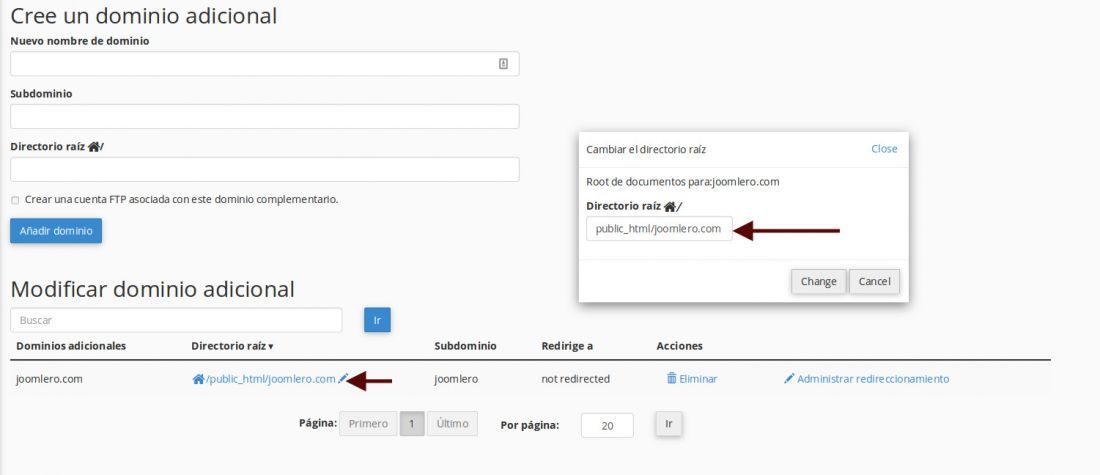Click the Buscar search field
The image size is (1100, 475).
[x=176, y=320]
